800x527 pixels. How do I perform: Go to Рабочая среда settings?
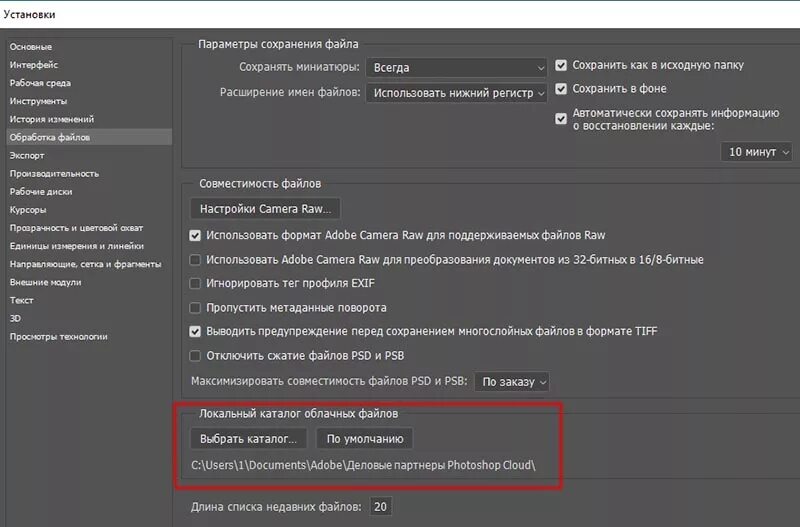40,83
